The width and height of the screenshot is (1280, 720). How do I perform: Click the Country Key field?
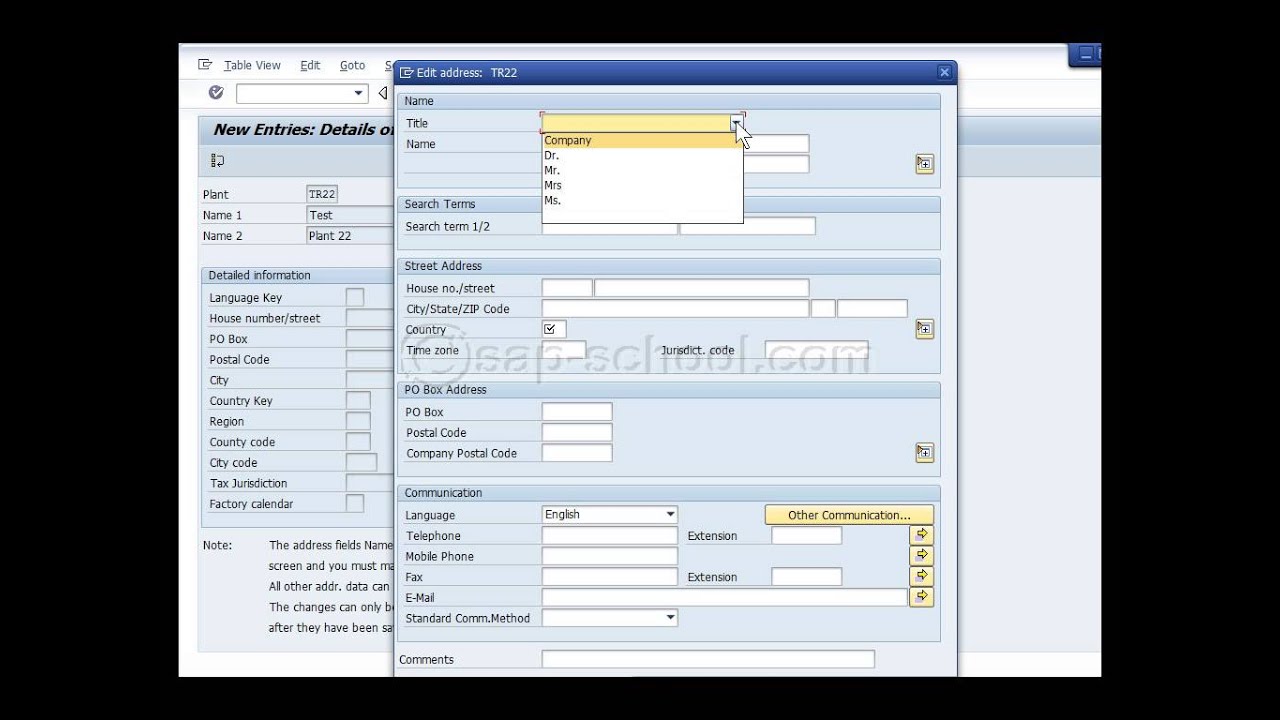pos(358,400)
